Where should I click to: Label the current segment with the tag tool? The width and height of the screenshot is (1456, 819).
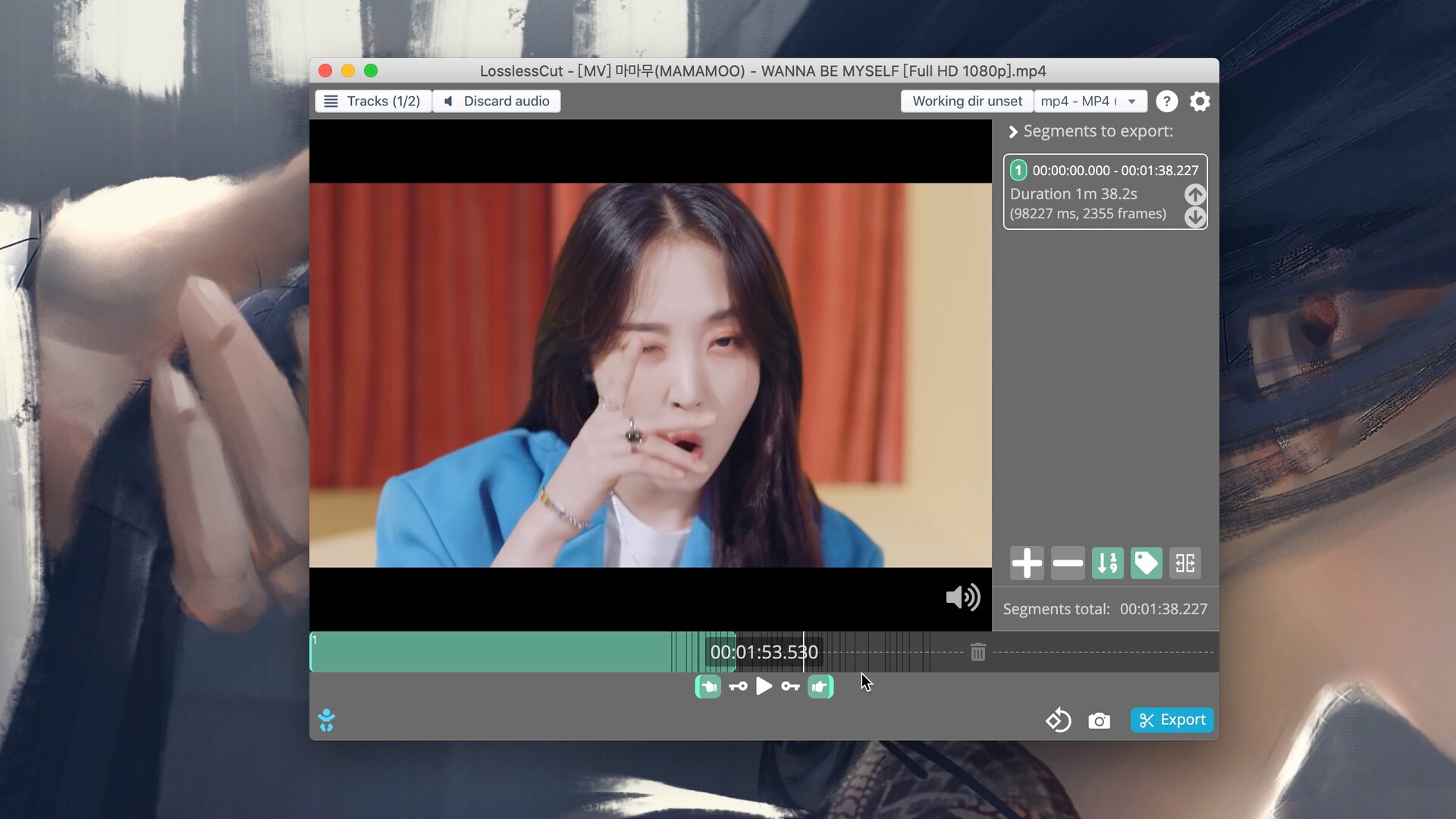tap(1146, 563)
